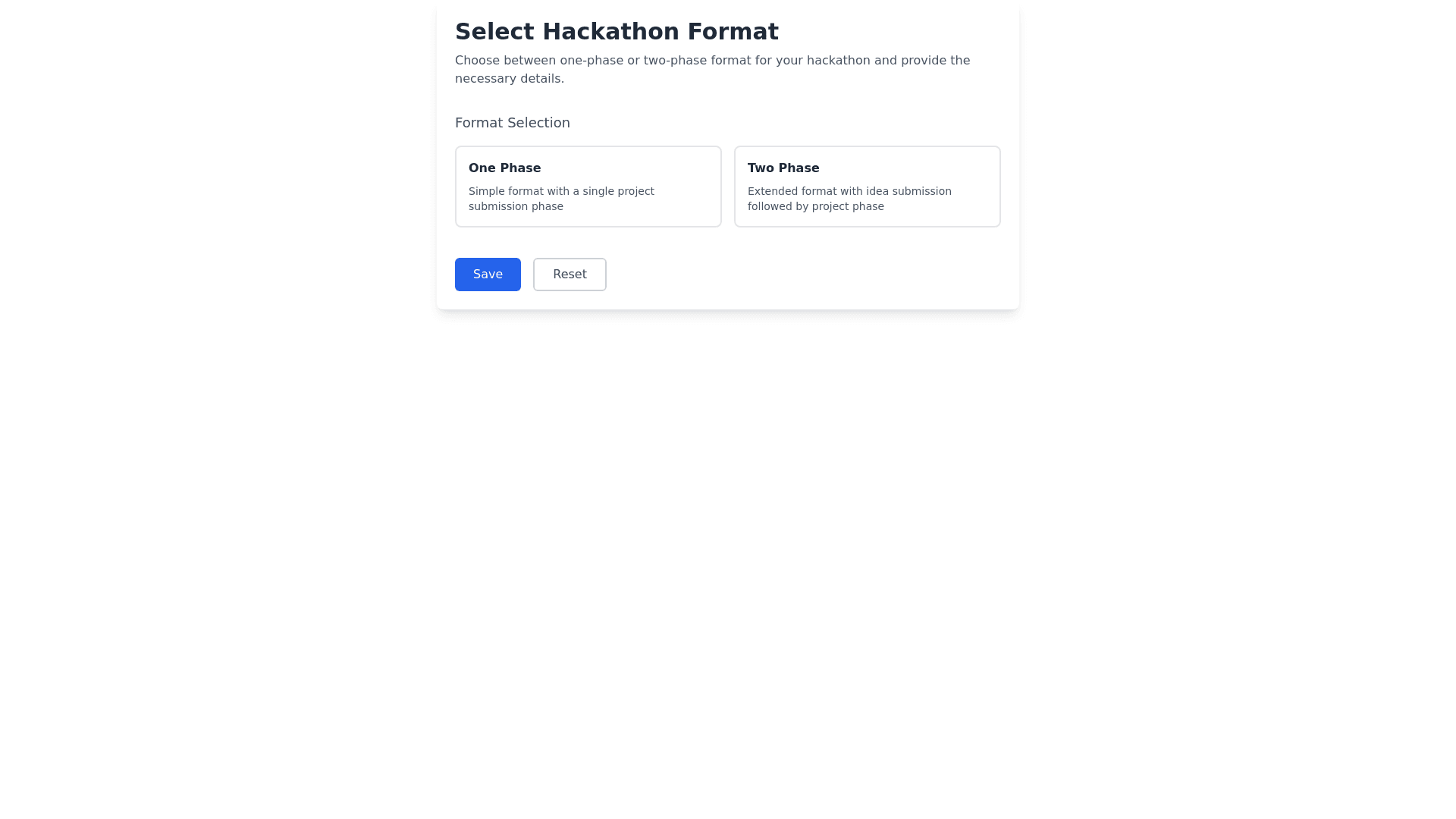This screenshot has width=1456, height=819.
Task: Click the One Phase card title
Action: [x=504, y=168]
